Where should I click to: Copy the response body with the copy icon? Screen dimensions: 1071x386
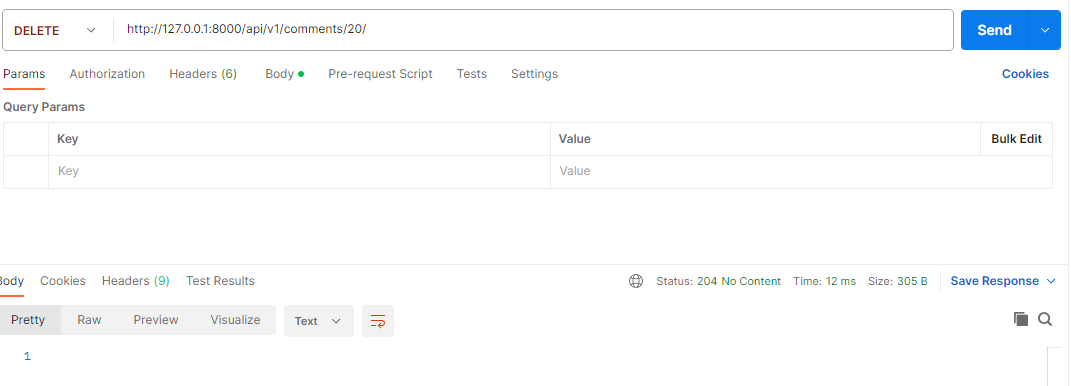[1021, 319]
